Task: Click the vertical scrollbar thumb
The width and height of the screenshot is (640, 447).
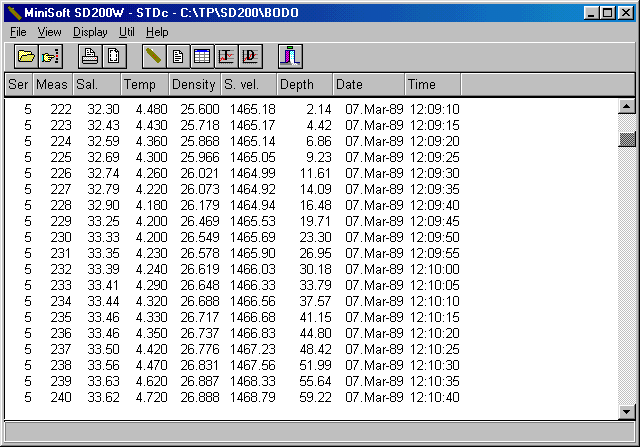Action: click(x=627, y=139)
